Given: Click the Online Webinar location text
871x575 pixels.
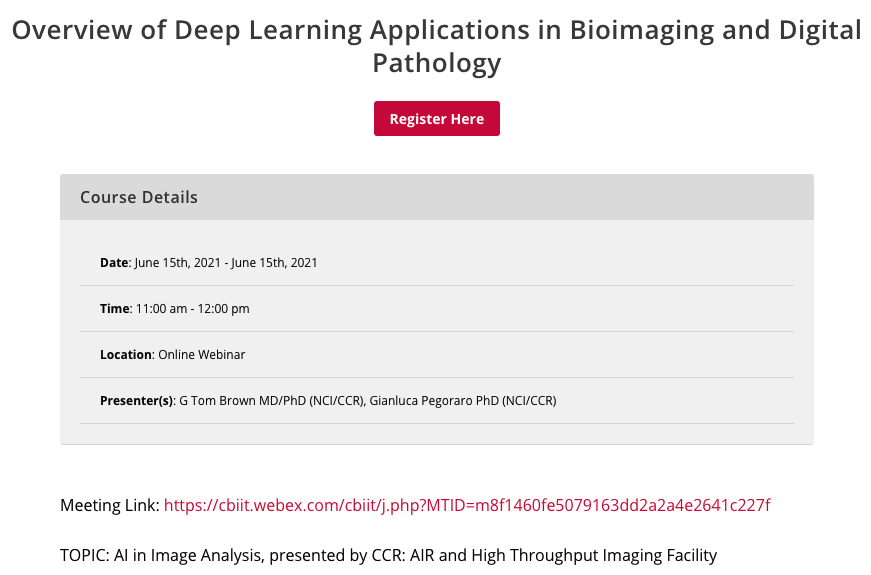Looking at the screenshot, I should (202, 355).
